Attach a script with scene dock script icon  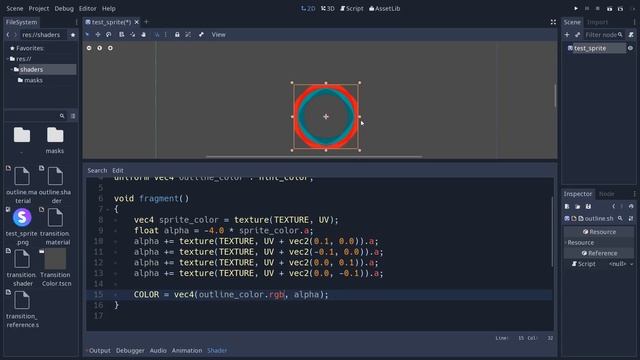pos(631,35)
